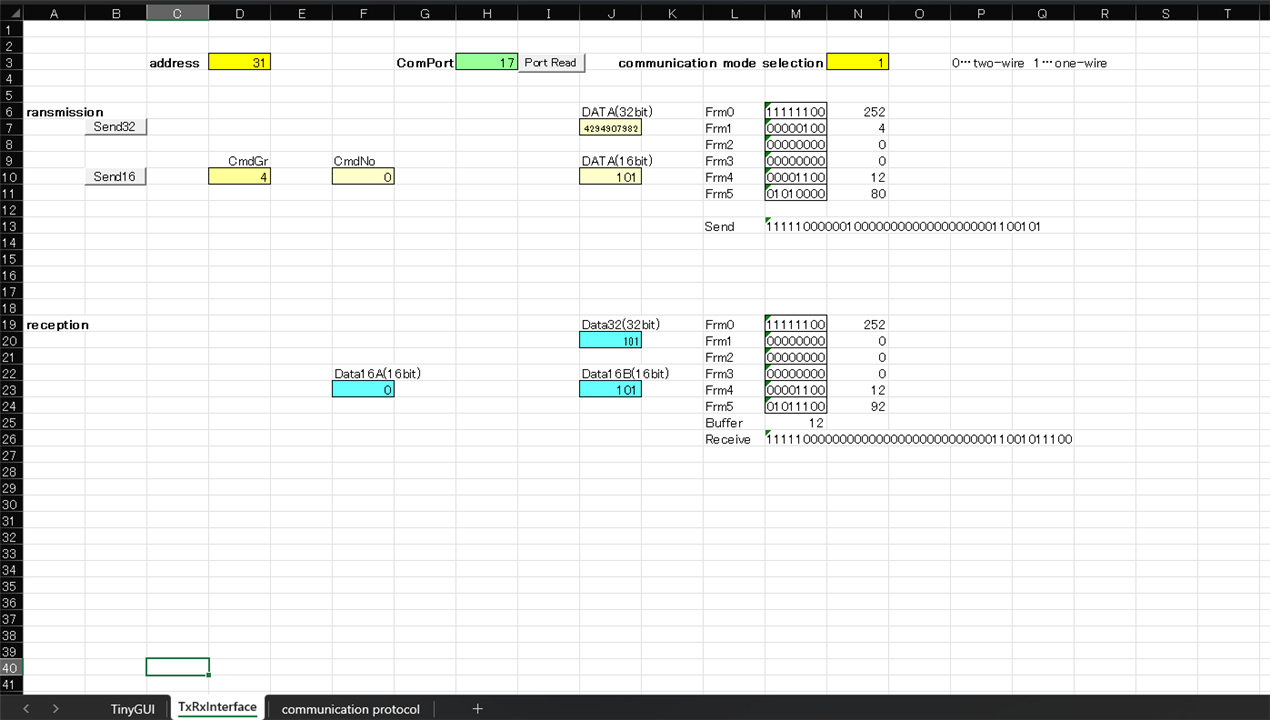1270x720 pixels.
Task: Click the Send16 button
Action: [115, 177]
